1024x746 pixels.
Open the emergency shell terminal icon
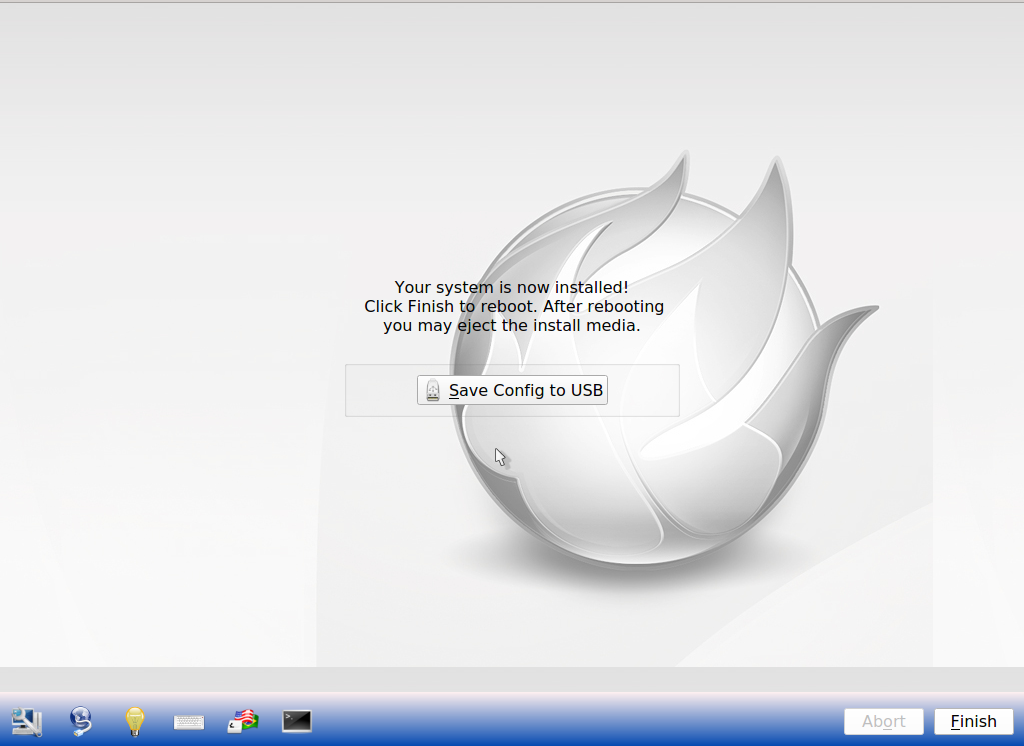[x=297, y=721]
